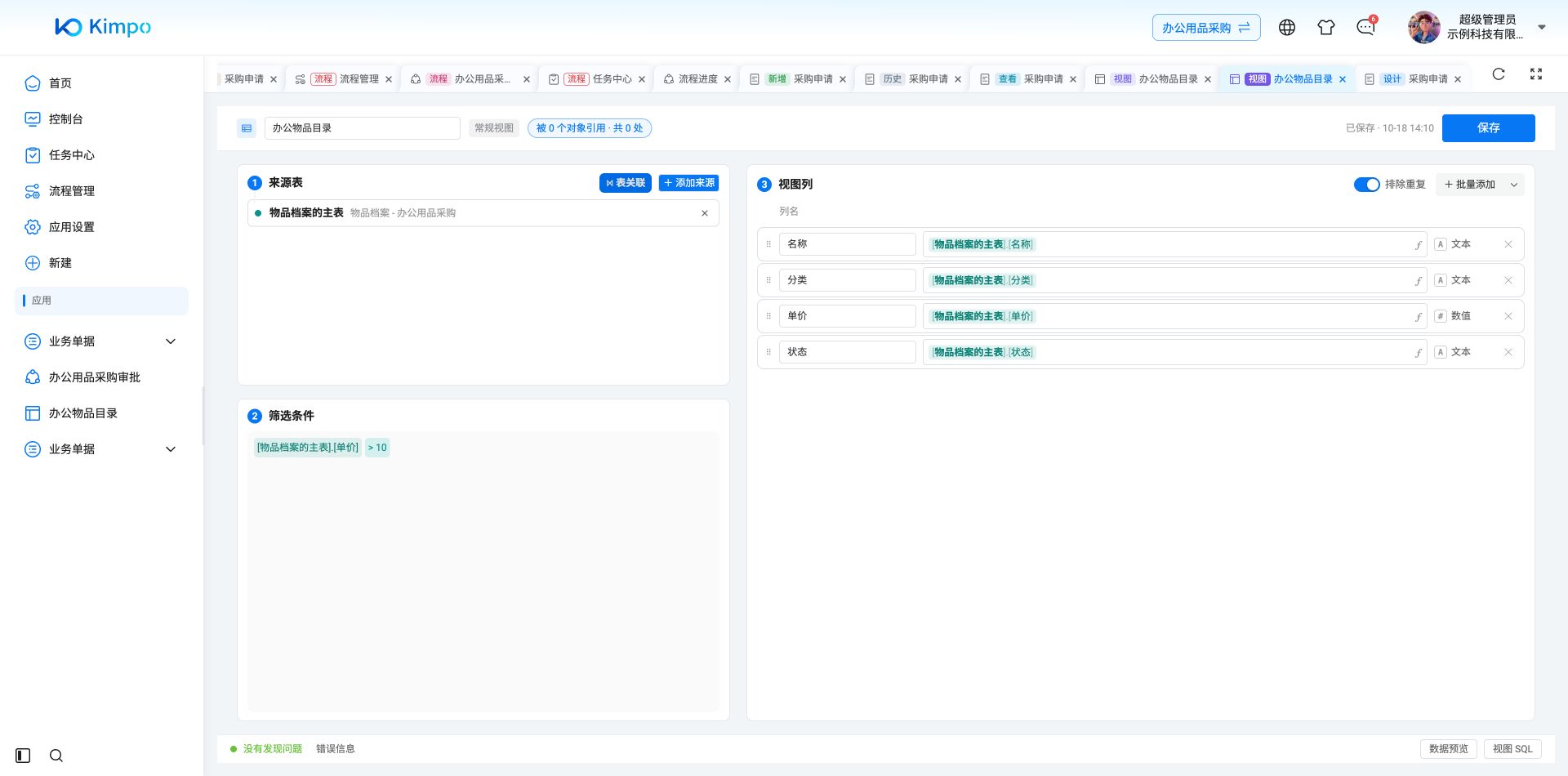This screenshot has height=776, width=1568.
Task: Click the Kimpo logo
Action: (x=103, y=27)
